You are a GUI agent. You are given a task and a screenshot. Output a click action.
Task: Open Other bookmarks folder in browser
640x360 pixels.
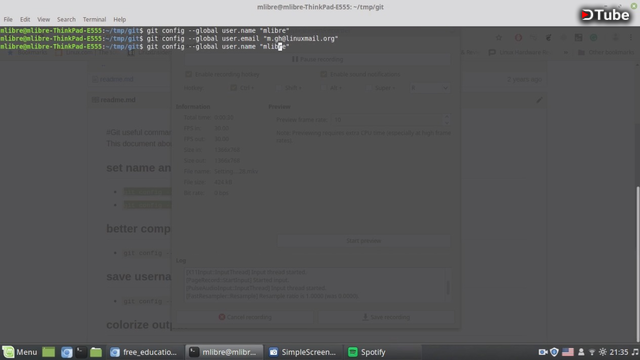click(606, 52)
